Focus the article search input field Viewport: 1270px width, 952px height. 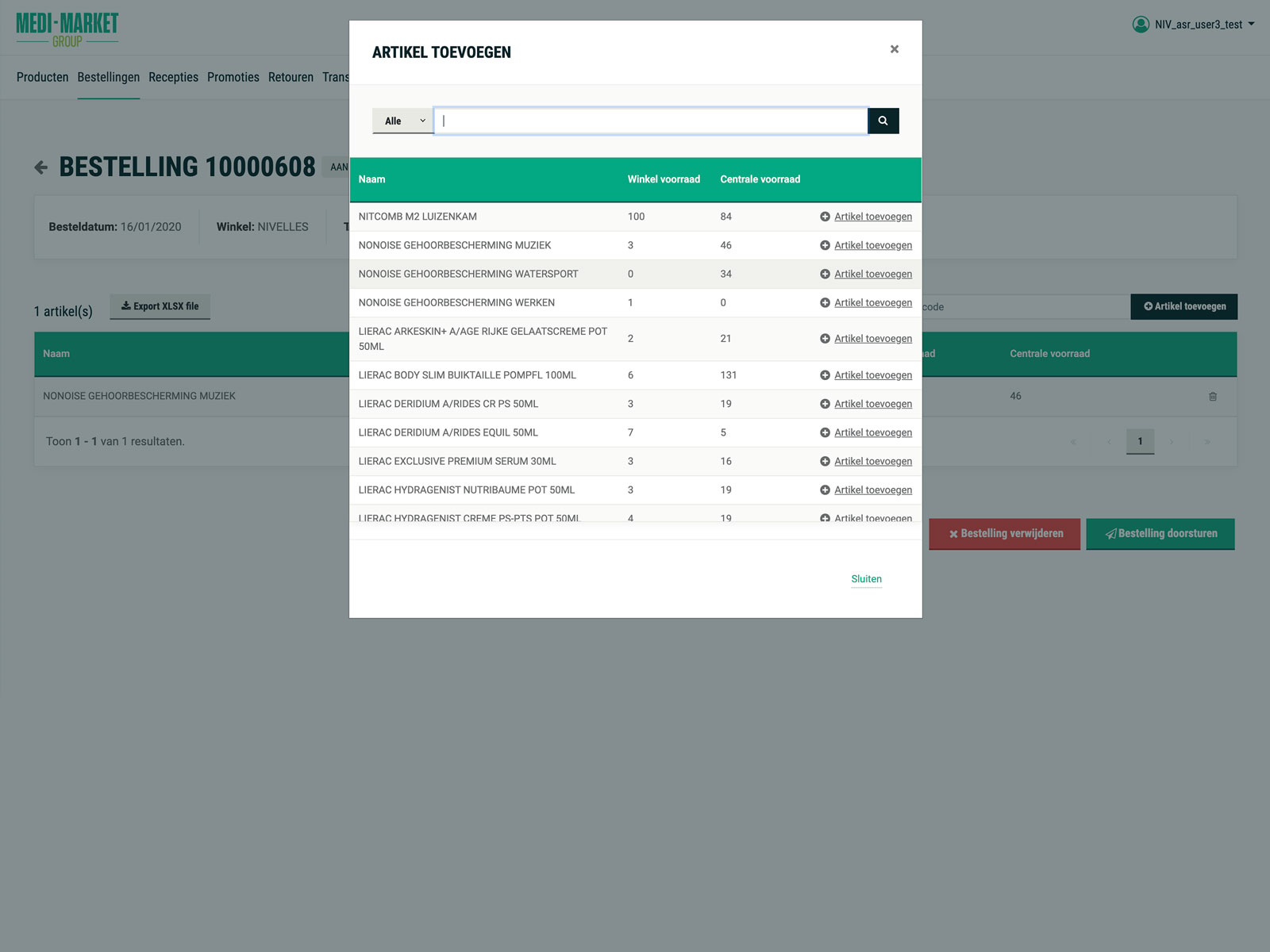651,121
